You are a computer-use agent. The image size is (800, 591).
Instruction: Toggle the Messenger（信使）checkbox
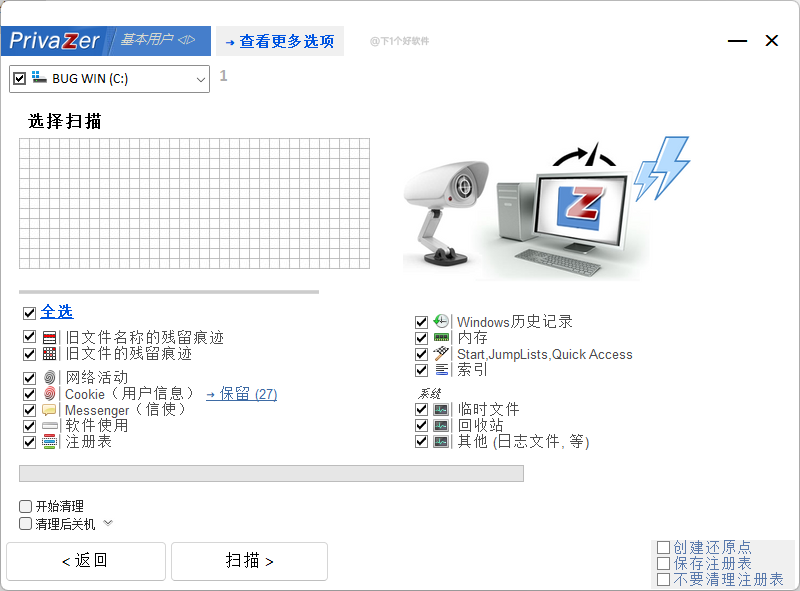30,410
